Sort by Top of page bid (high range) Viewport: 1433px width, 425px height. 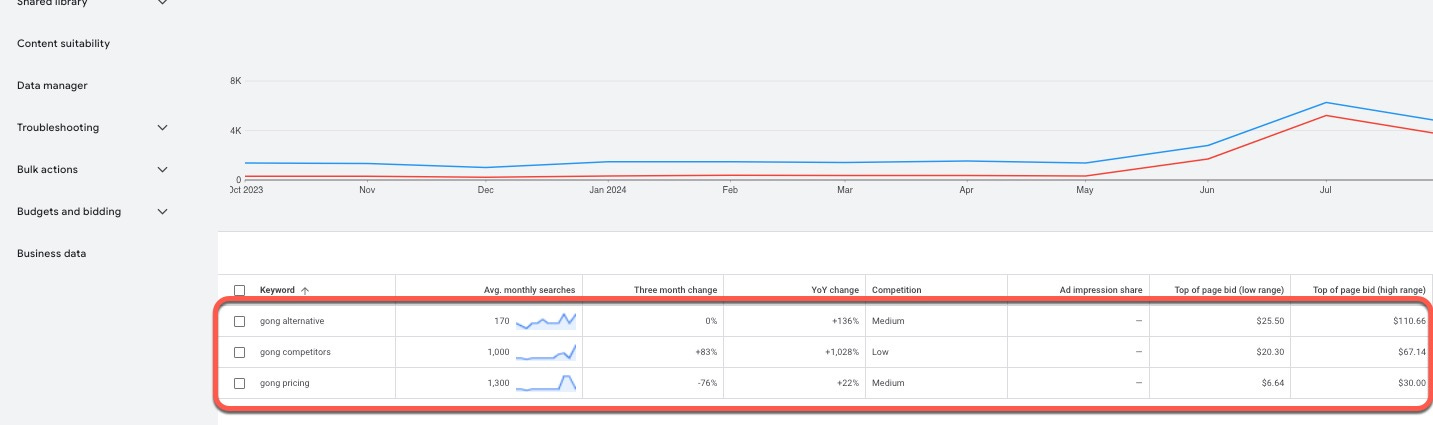[x=1369, y=290]
